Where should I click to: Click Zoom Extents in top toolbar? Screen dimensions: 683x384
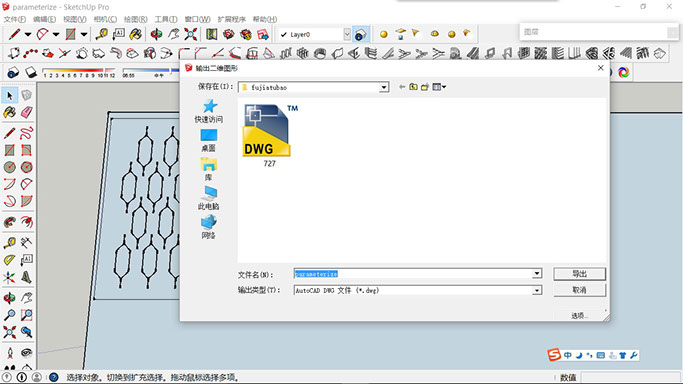coord(190,34)
